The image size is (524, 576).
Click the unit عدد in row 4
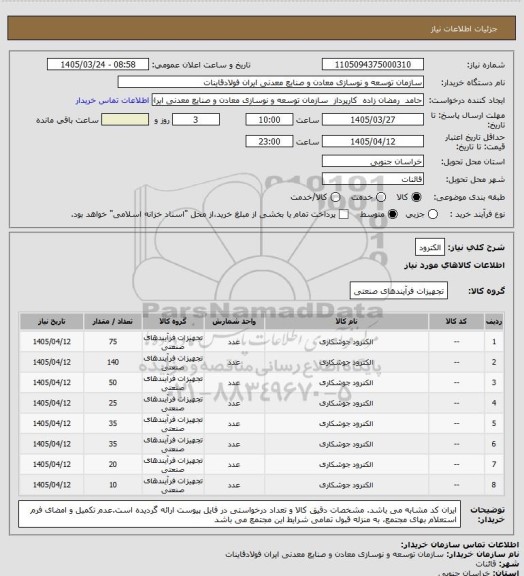point(234,403)
